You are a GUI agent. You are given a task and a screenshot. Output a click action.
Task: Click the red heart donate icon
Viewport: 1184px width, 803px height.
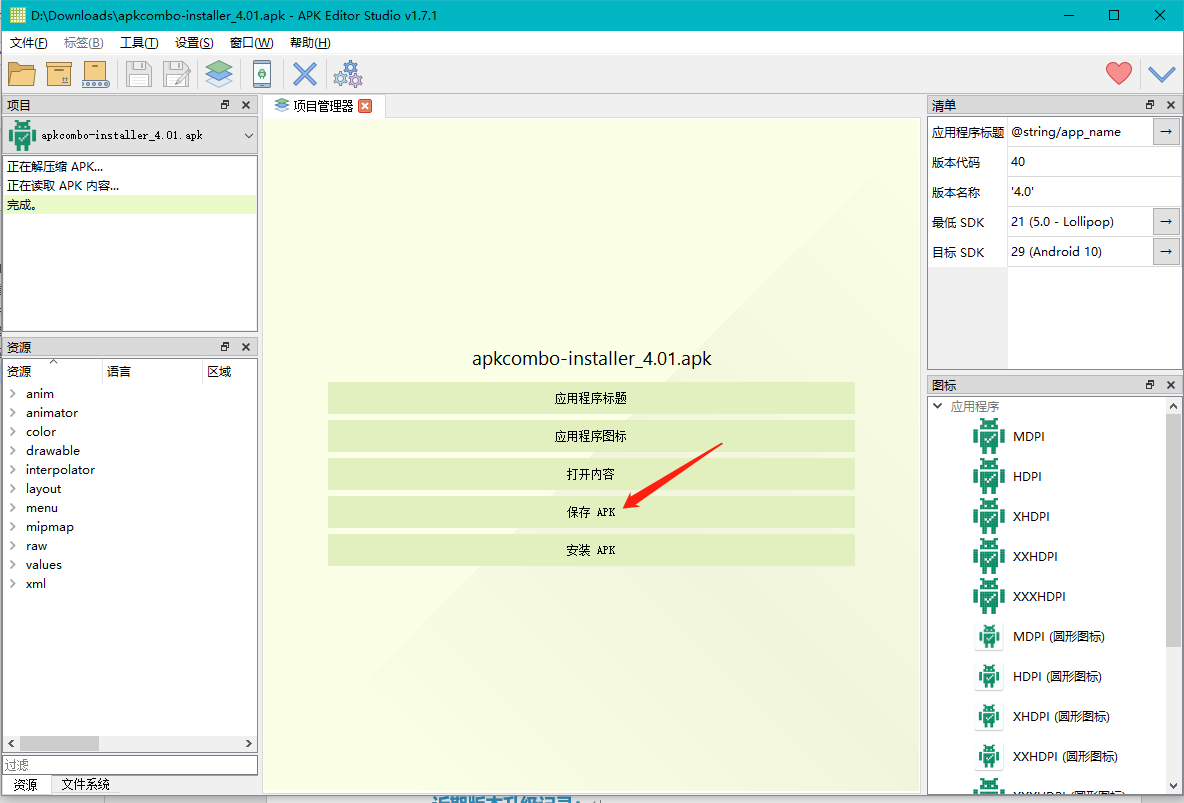[1119, 73]
